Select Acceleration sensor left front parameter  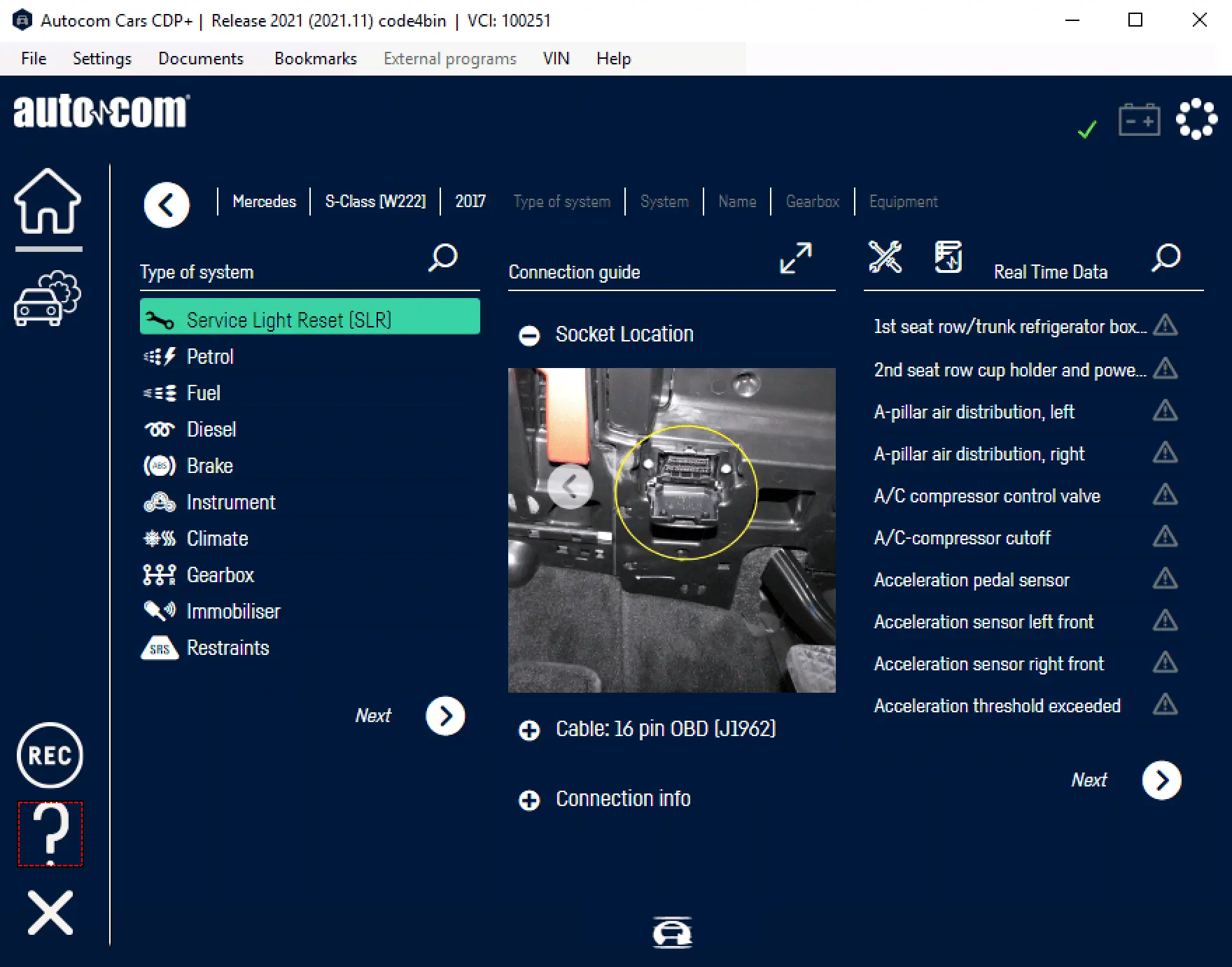tap(983, 621)
